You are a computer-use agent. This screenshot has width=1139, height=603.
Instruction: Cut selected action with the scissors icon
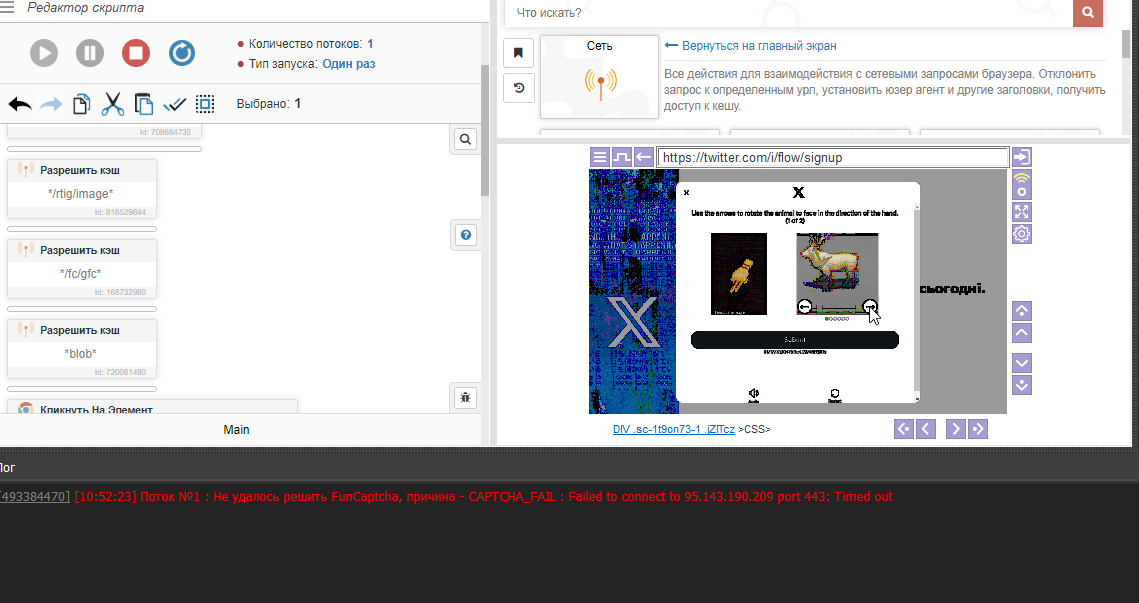pyautogui.click(x=113, y=104)
